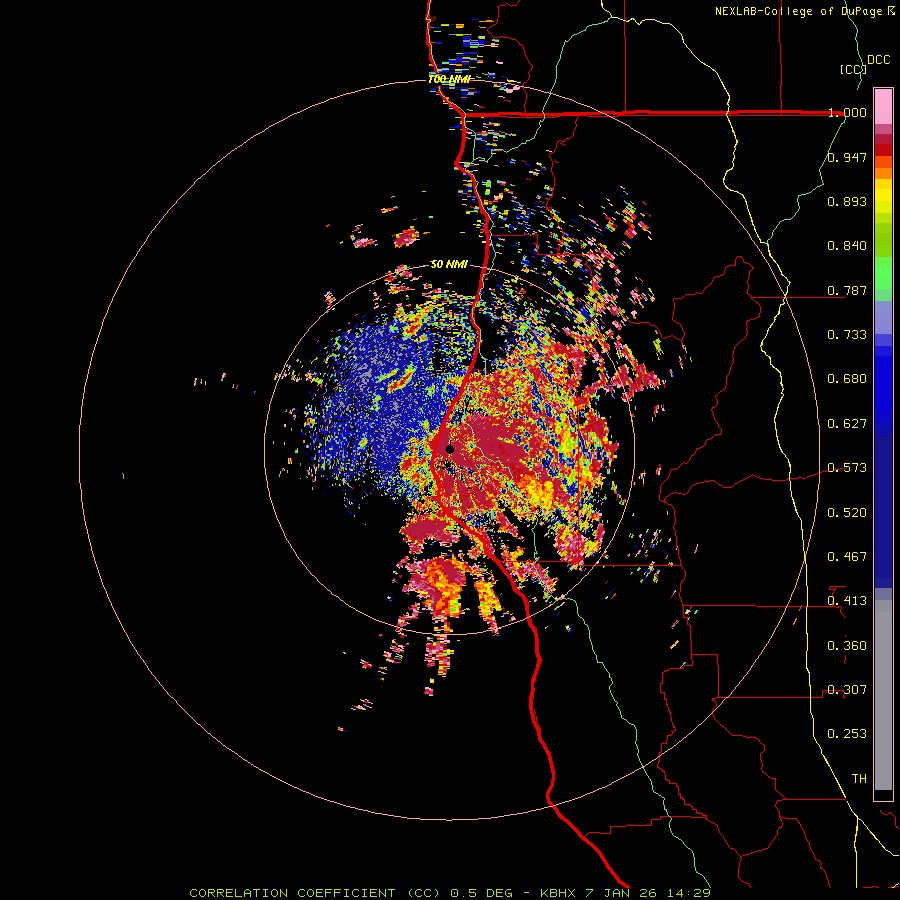900x900 pixels.
Task: Click the 100 NMI range ring label
Action: point(449,79)
